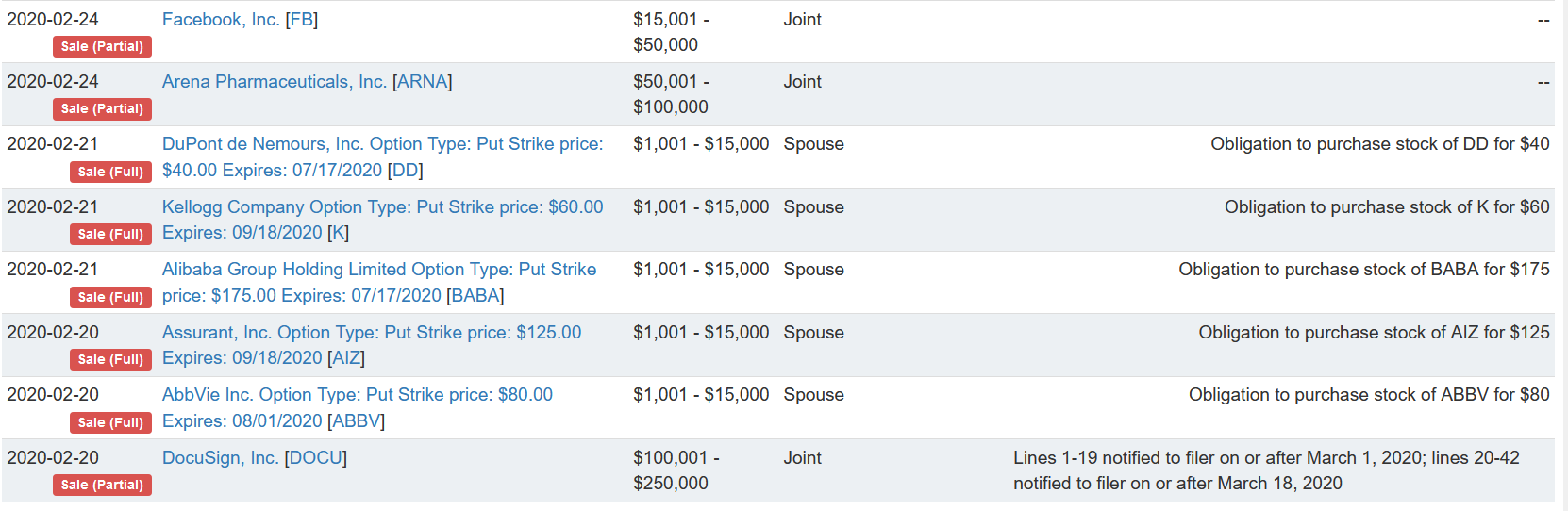Click the 2020-02-24 date in Facebook row
The height and width of the screenshot is (511, 1568).
click(x=53, y=19)
